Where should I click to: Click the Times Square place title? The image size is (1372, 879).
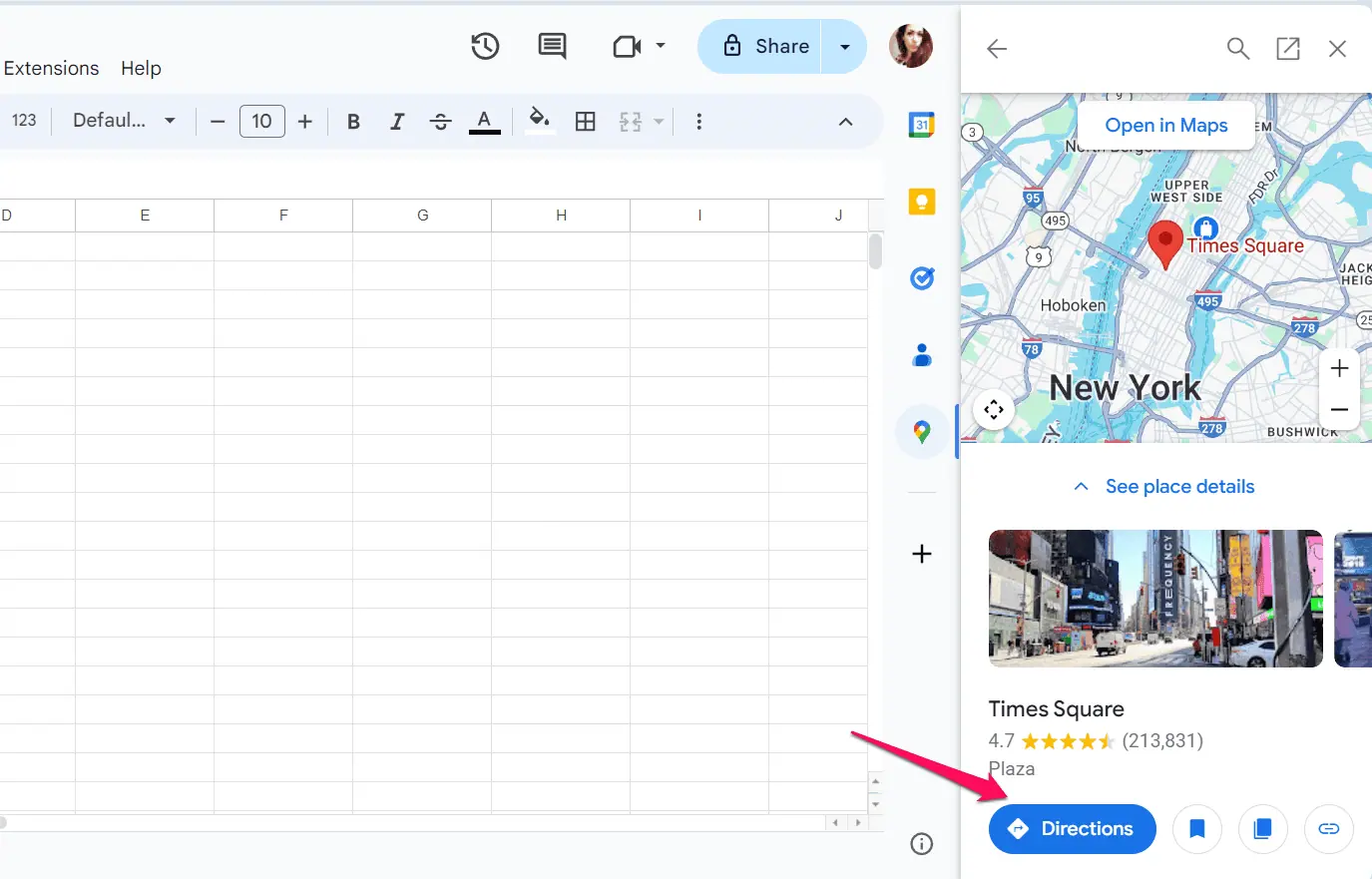click(x=1056, y=709)
